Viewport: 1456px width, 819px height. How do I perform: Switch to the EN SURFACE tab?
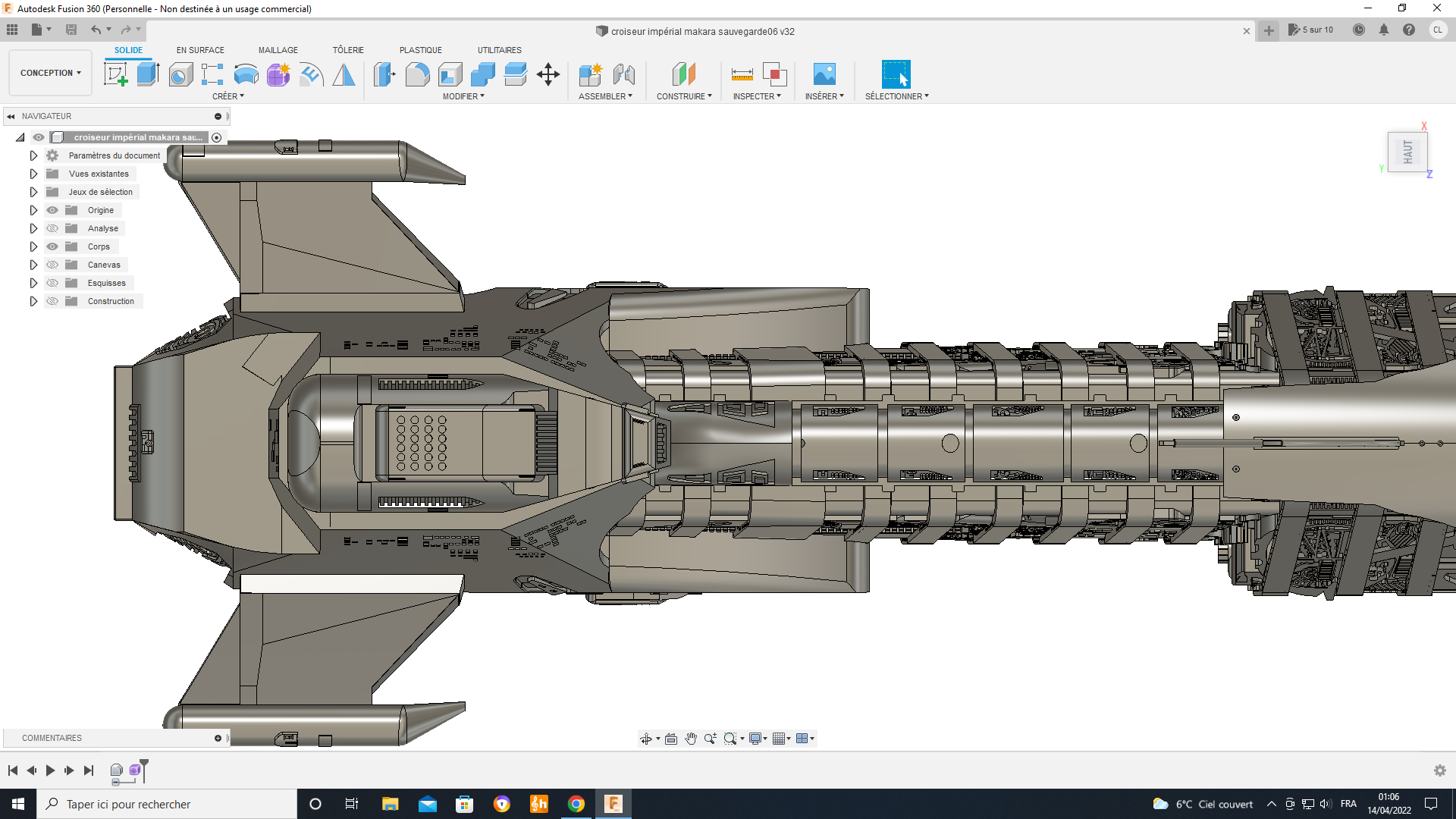click(x=200, y=50)
